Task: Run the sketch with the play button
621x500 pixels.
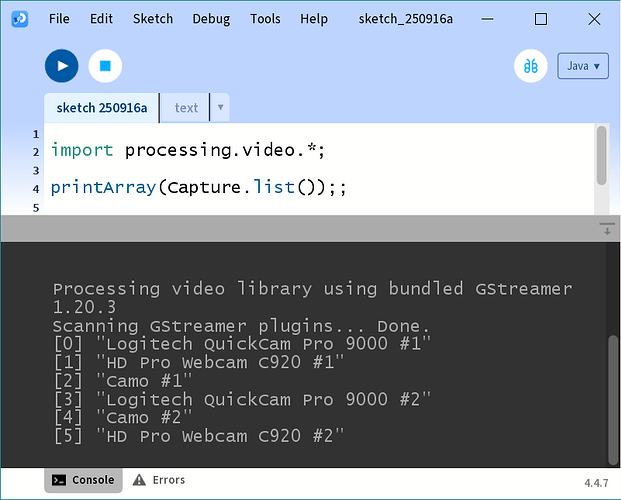Action: (61, 66)
